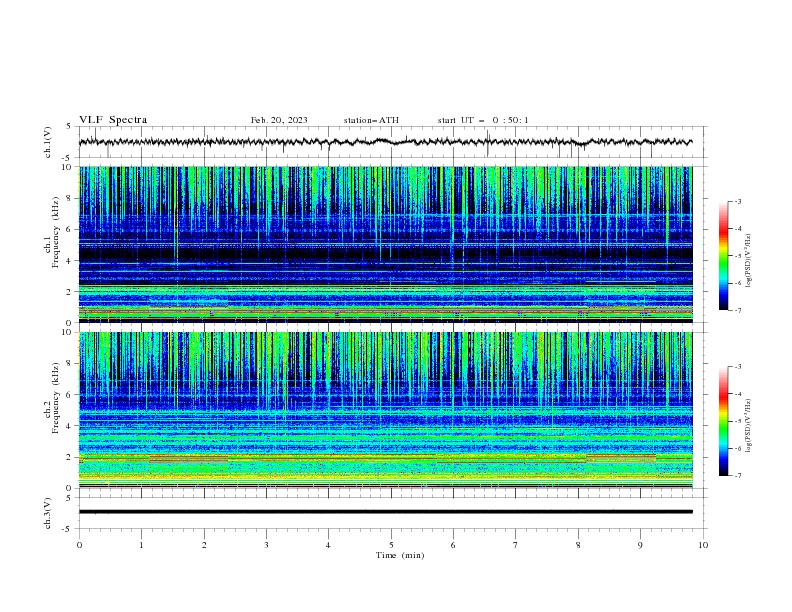Click the "3" time axis tick label

(266, 545)
